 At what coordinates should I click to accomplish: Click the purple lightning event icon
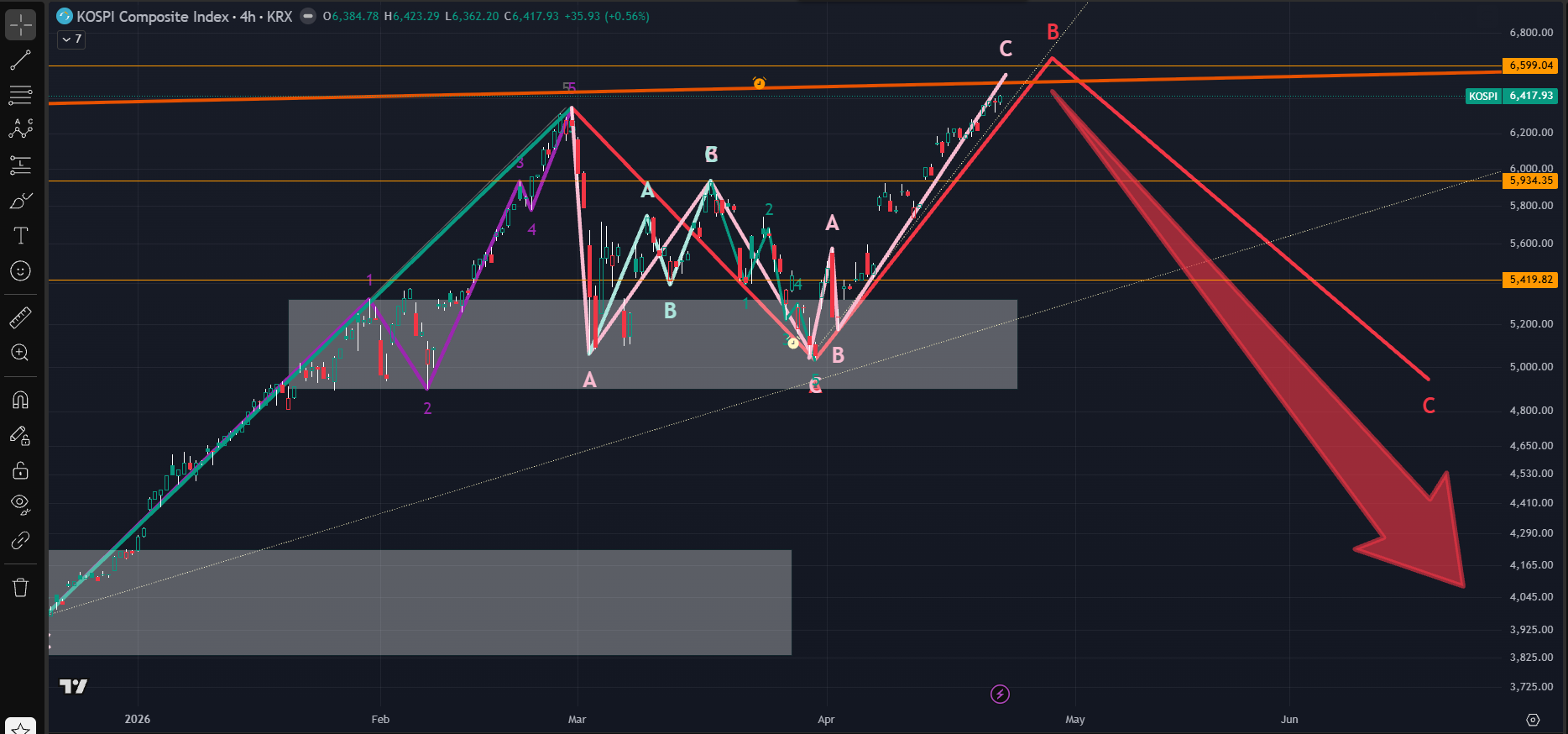click(1000, 694)
